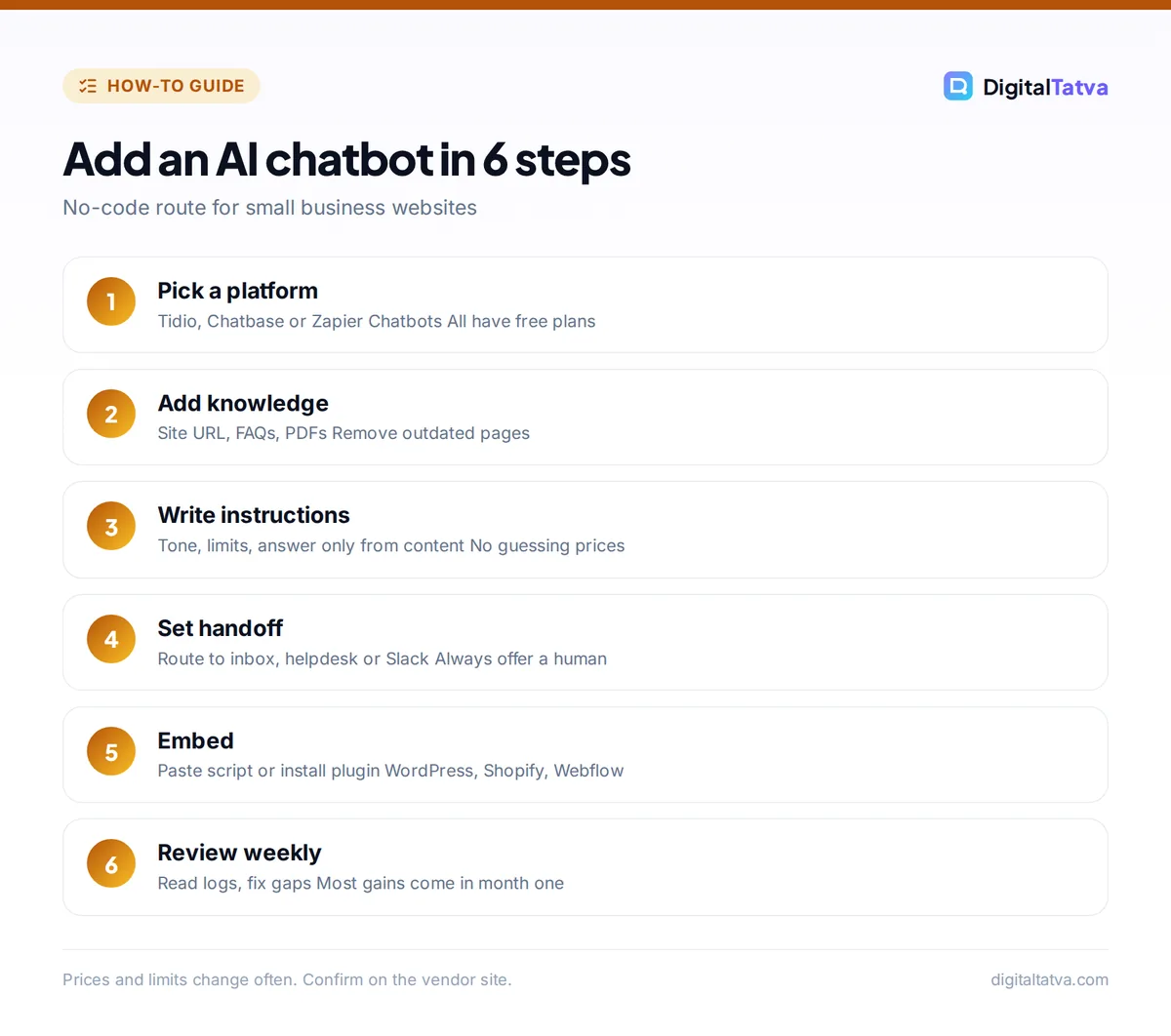Select the orange number 4 step circle
The height and width of the screenshot is (1036, 1171).
(111, 639)
